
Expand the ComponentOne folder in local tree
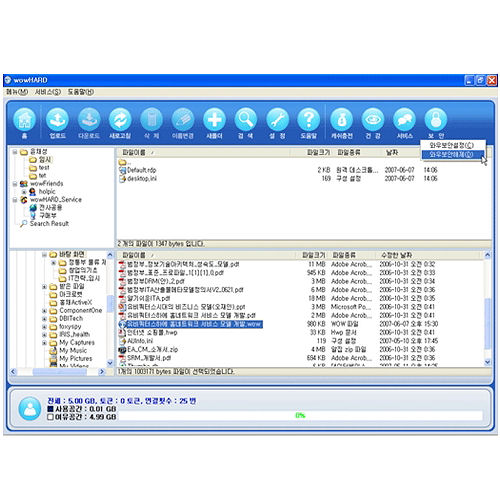[x=44, y=311]
